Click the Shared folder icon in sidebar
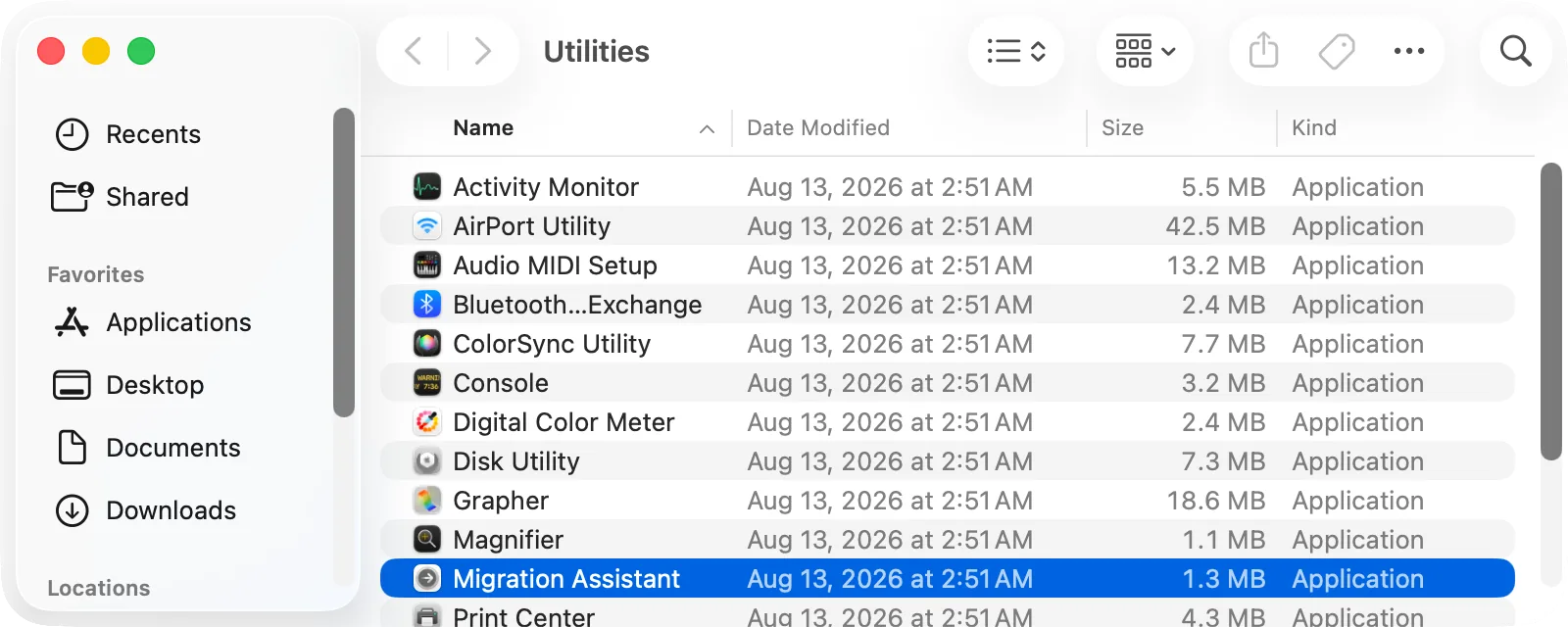The height and width of the screenshot is (627, 1568). (72, 197)
